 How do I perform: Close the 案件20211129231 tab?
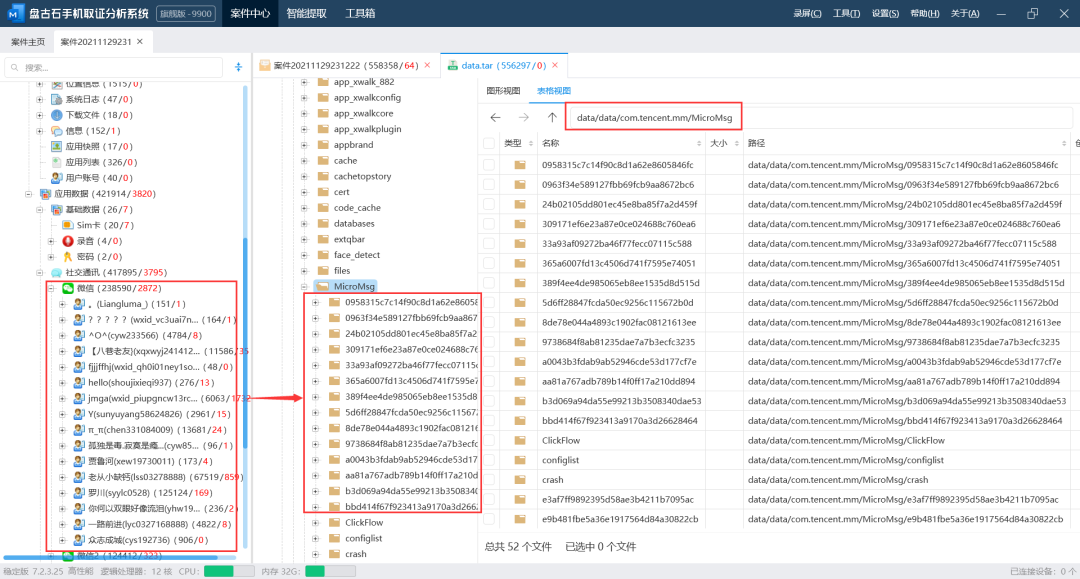(140, 41)
